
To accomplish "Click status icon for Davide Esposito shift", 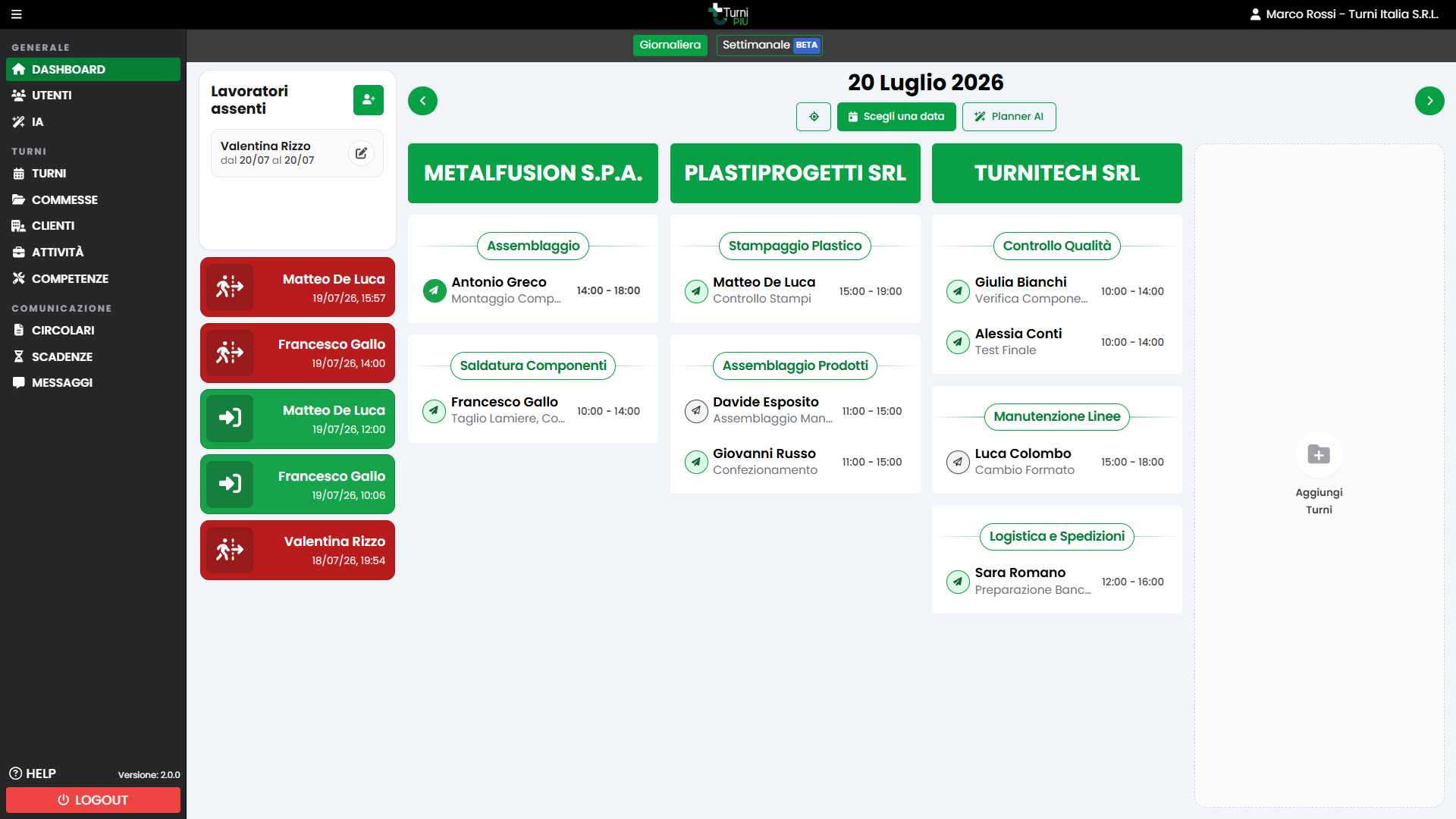I will coord(696,411).
